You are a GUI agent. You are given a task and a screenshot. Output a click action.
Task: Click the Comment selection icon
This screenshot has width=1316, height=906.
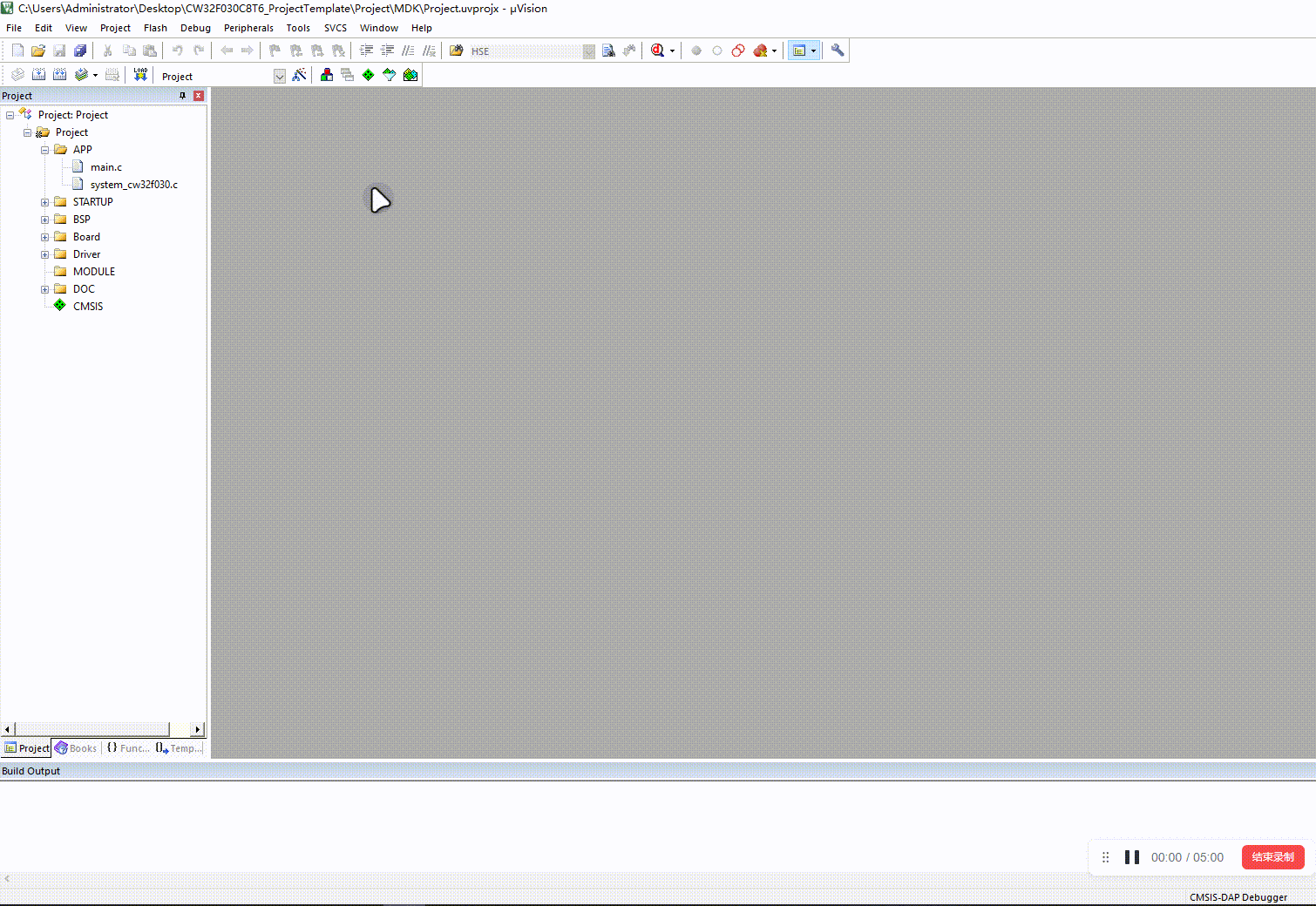(409, 51)
